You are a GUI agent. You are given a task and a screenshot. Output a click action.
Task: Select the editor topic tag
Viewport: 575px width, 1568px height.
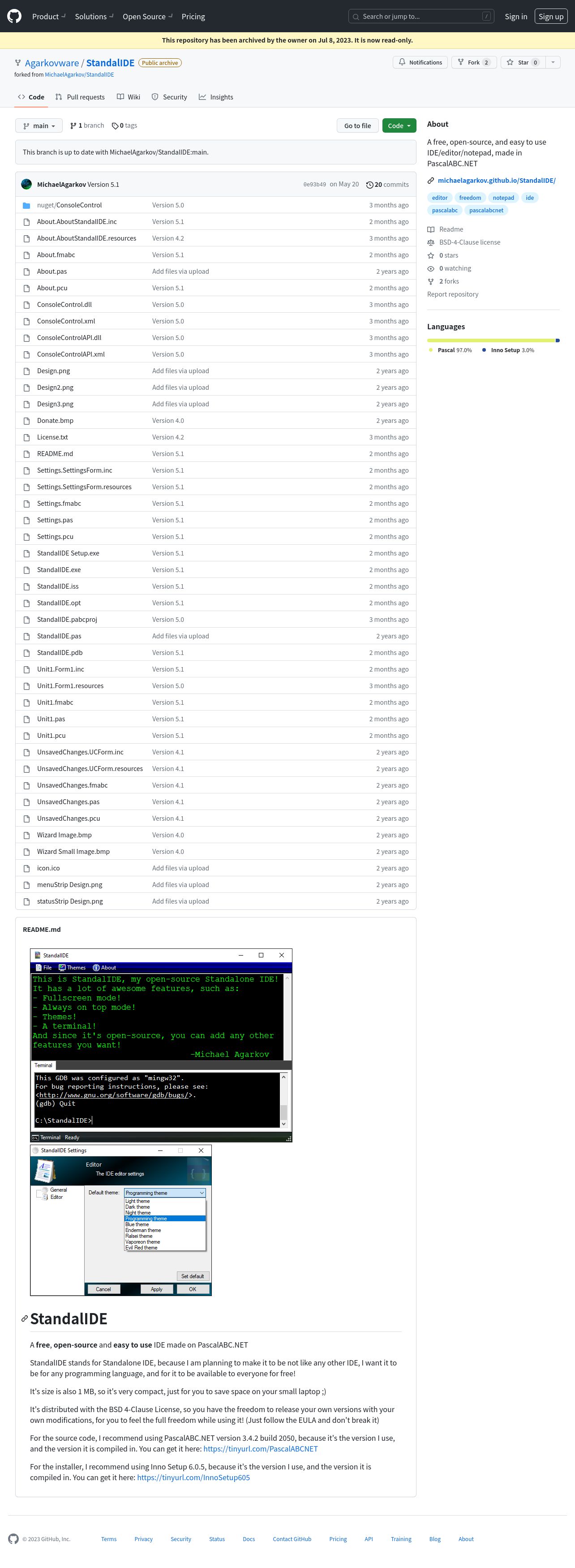440,198
